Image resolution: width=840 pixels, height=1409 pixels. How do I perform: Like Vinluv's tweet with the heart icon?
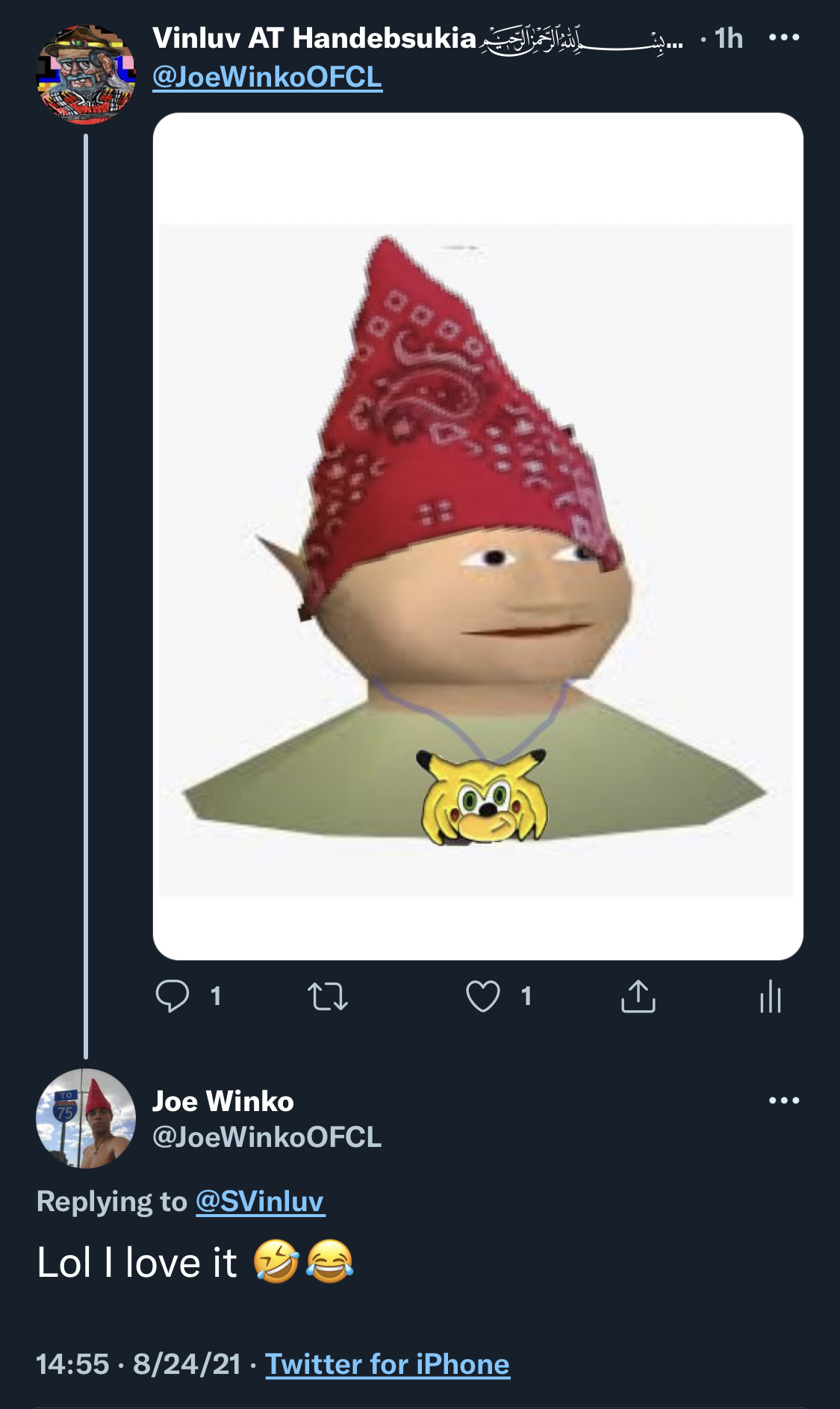[483, 996]
